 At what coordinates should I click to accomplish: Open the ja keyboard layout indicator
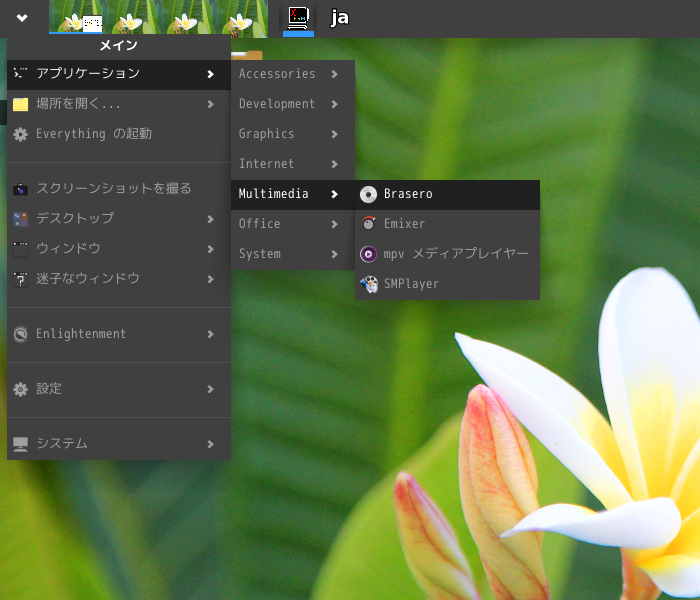pyautogui.click(x=340, y=18)
